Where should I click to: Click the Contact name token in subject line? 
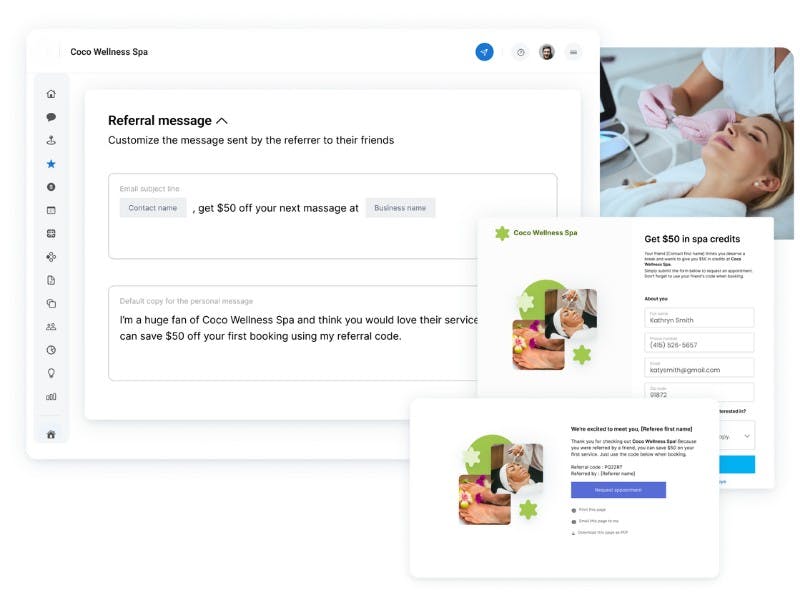coord(152,207)
